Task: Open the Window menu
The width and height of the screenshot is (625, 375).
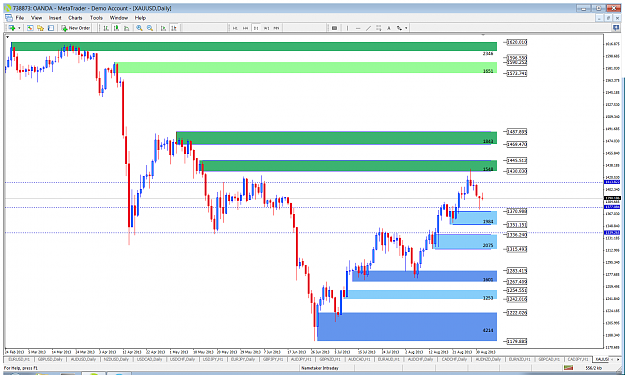Action: 119,18
